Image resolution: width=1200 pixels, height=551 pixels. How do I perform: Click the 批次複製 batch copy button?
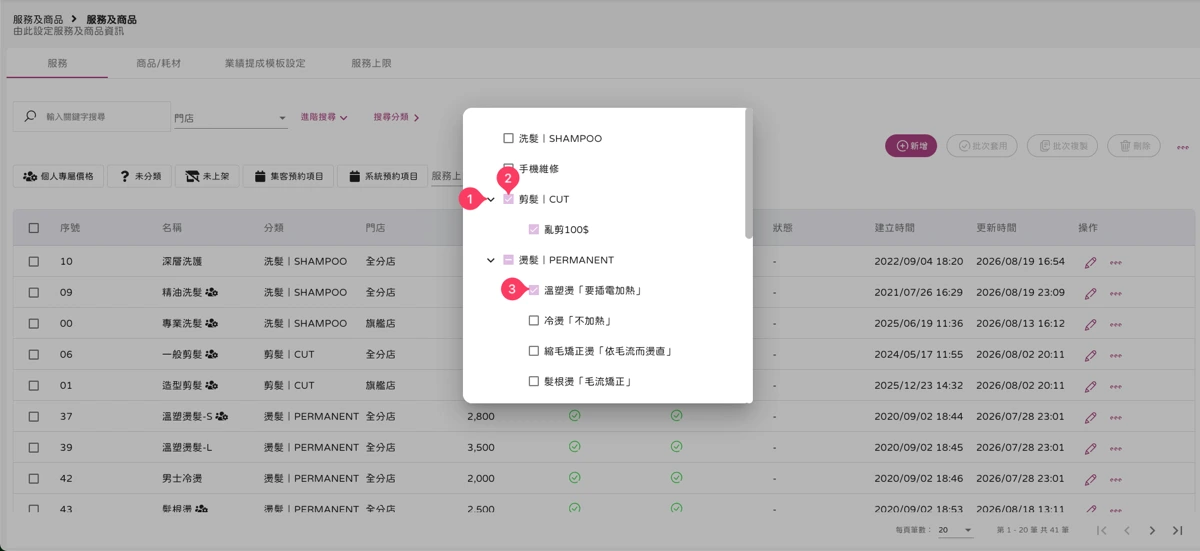1062,146
